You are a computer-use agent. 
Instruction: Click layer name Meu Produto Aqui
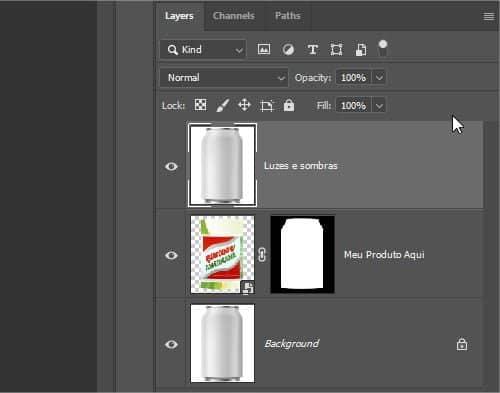(384, 255)
